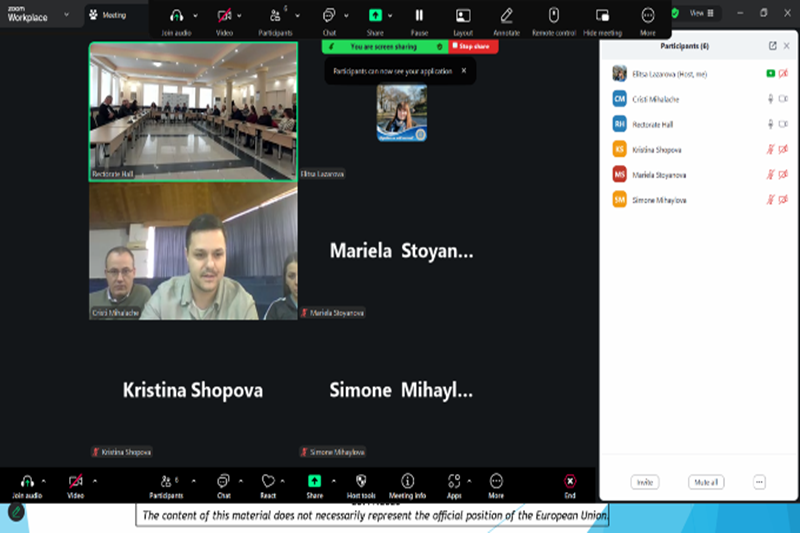Image resolution: width=800 pixels, height=533 pixels.
Task: Toggle Cristi Mihalache's microphone in participants list
Action: pyautogui.click(x=770, y=99)
